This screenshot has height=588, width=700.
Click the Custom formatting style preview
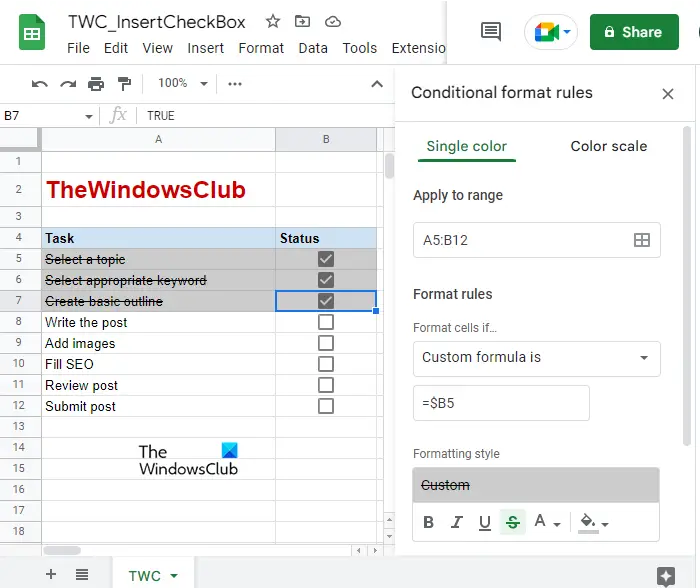536,485
